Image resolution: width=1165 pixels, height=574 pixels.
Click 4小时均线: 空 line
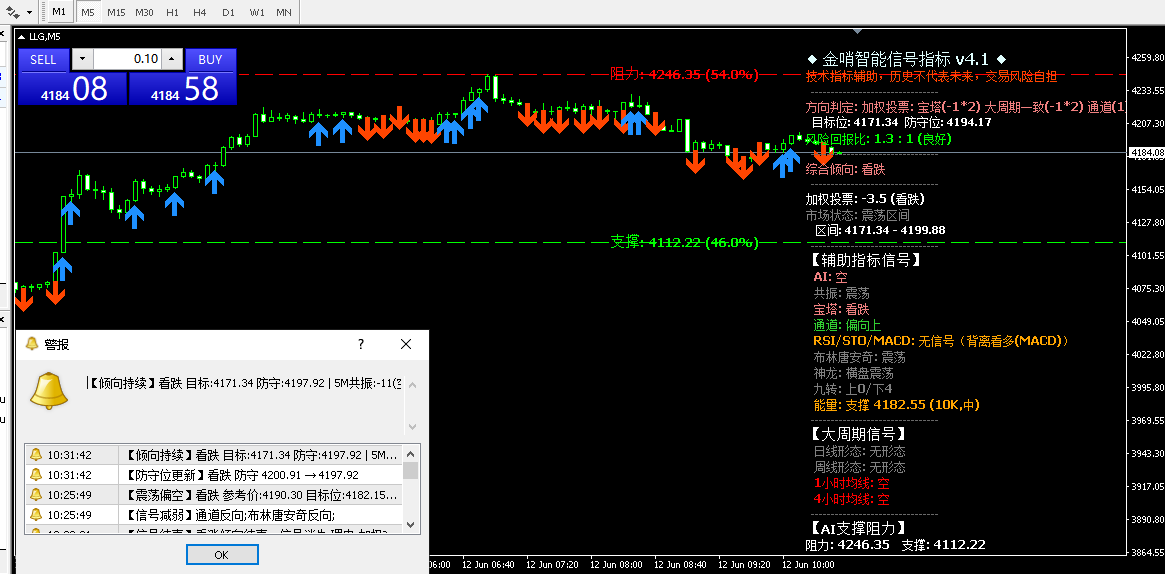click(x=852, y=500)
